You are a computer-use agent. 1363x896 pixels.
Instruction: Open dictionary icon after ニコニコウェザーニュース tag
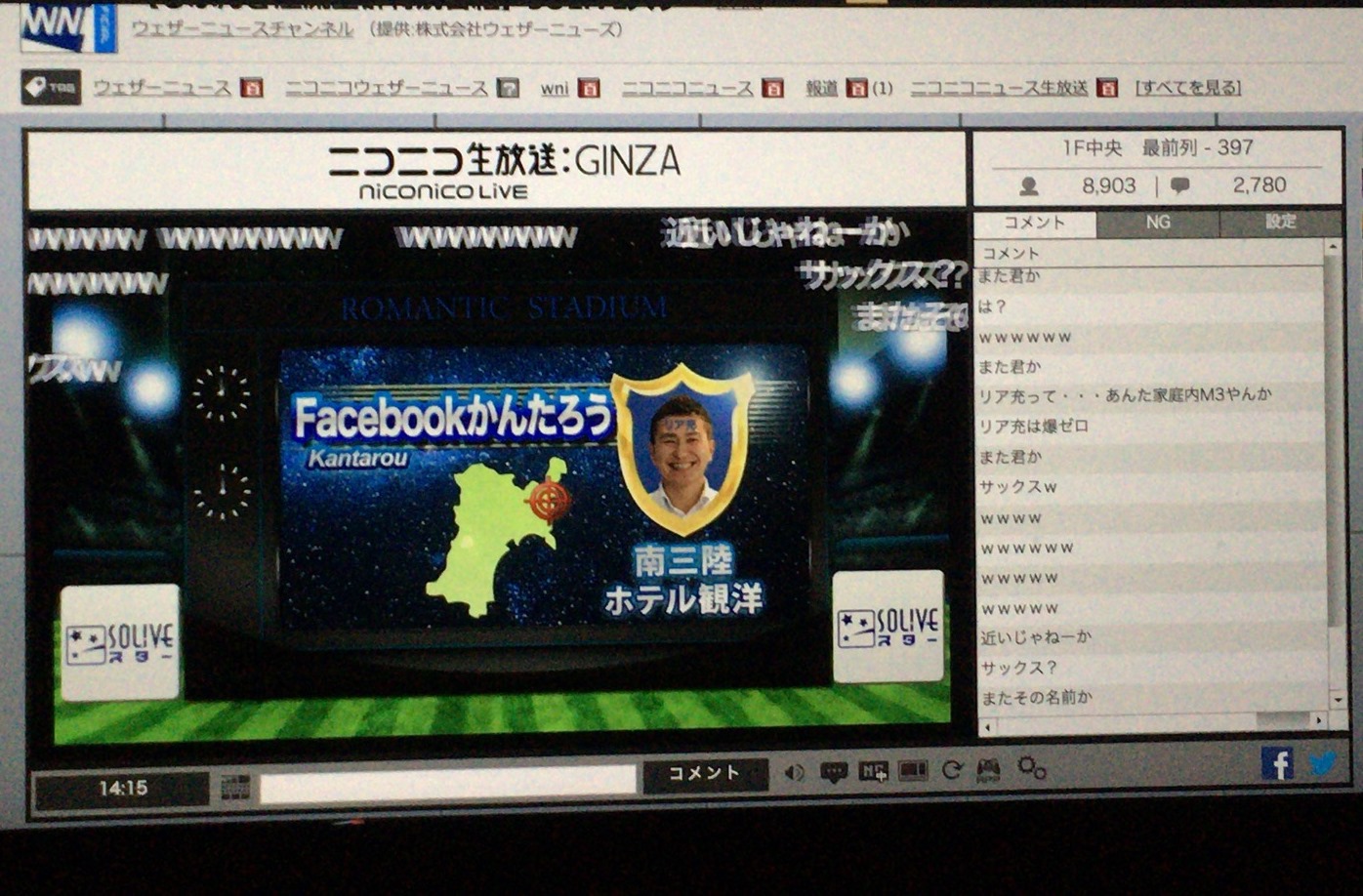coord(508,88)
